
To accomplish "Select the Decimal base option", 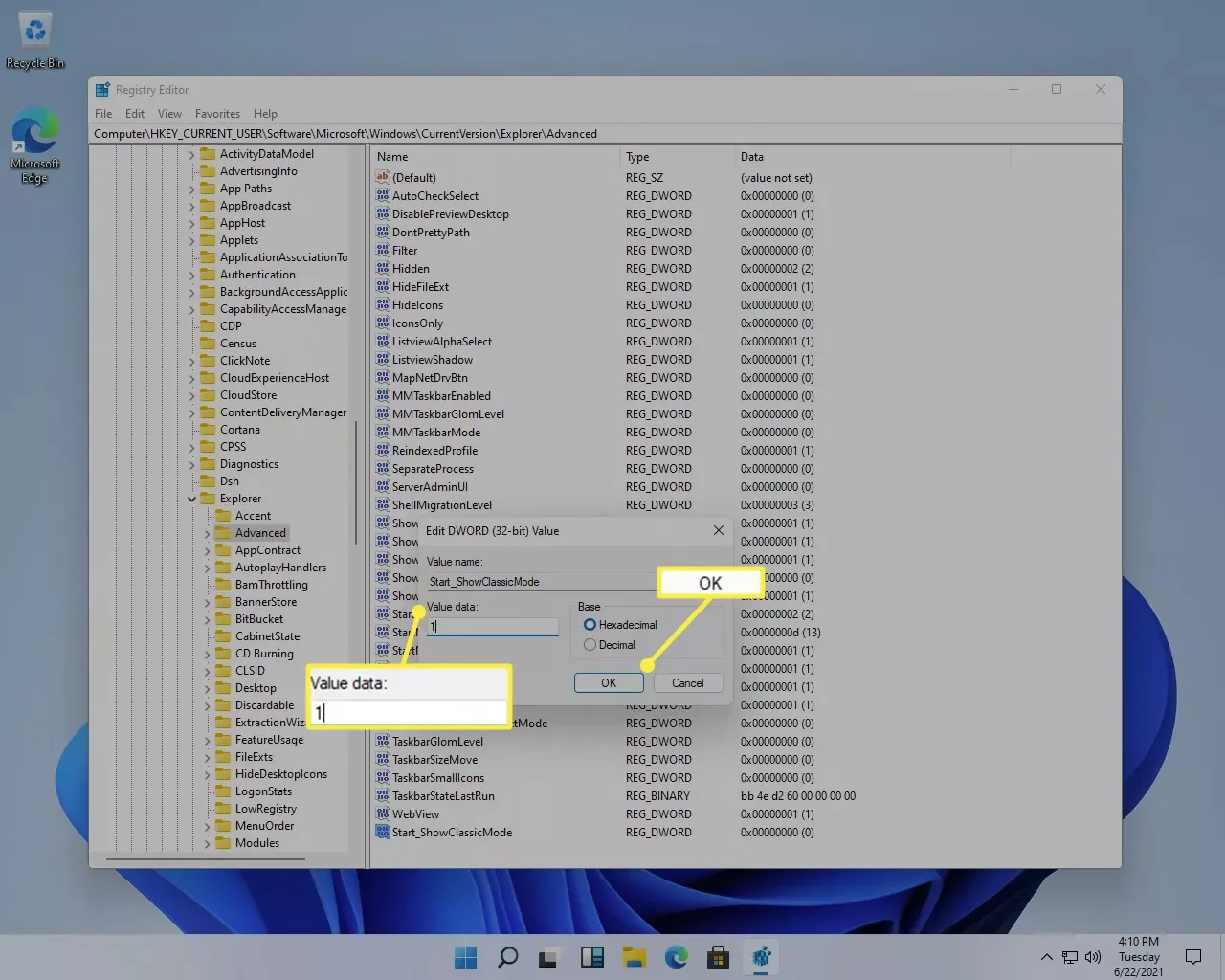I will tap(590, 645).
